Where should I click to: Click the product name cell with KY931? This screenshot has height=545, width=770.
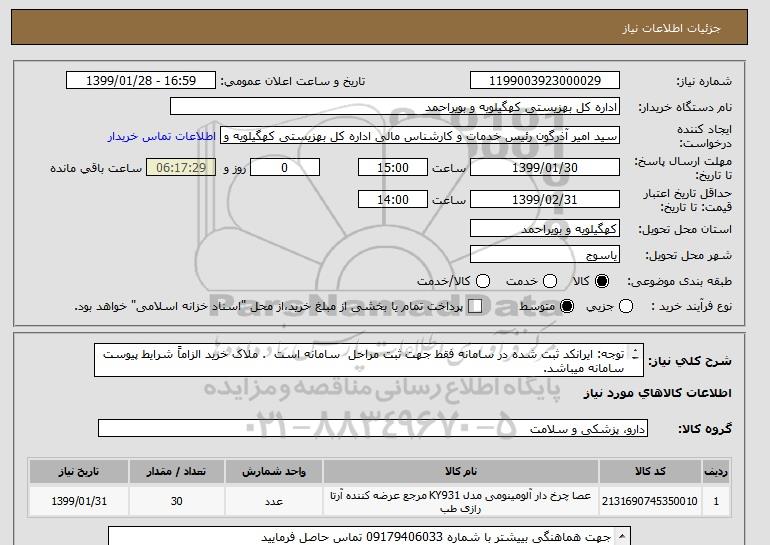461,501
